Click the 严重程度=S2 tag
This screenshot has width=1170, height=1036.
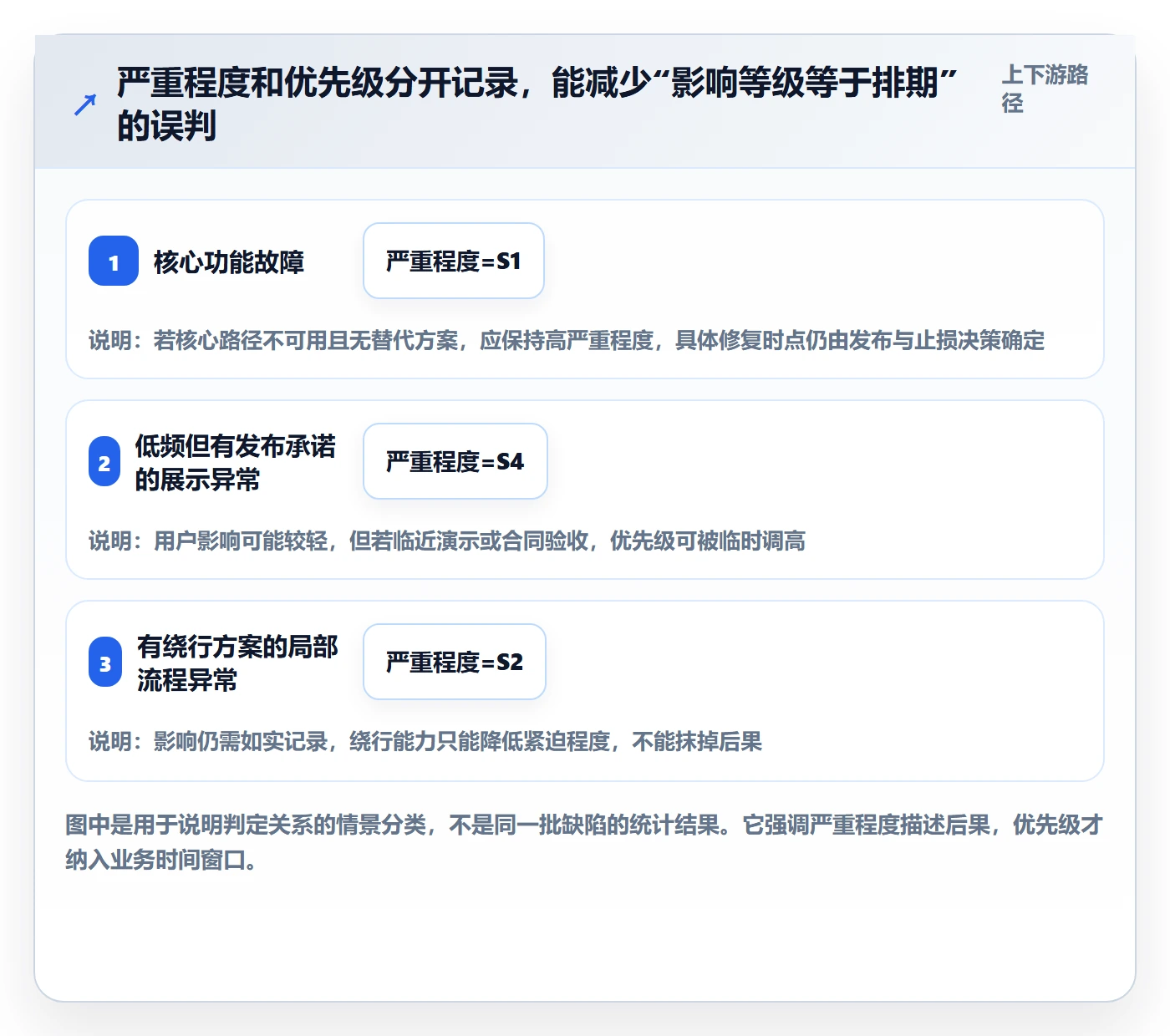click(455, 662)
